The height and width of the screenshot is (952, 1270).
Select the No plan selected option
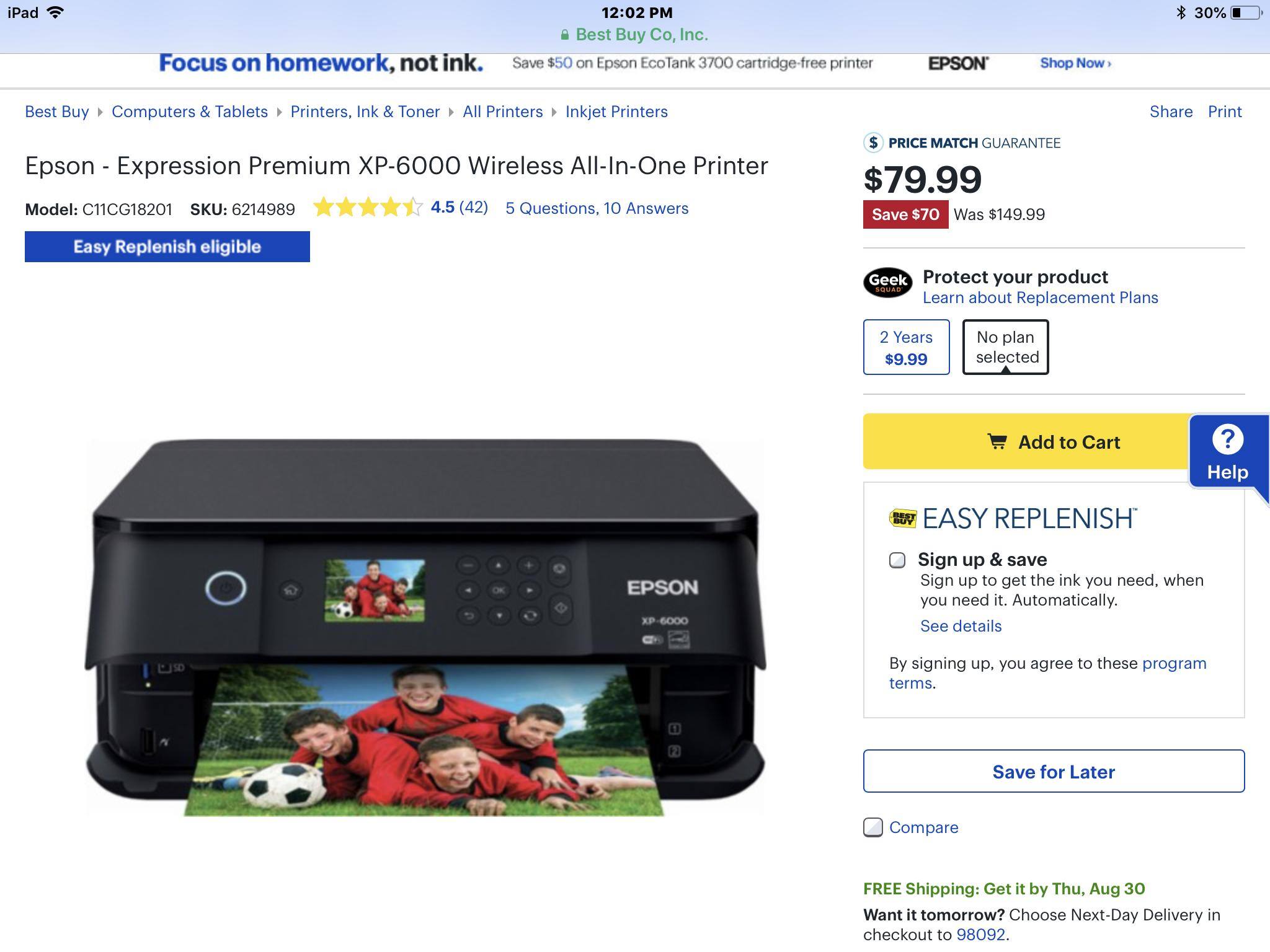[1005, 347]
